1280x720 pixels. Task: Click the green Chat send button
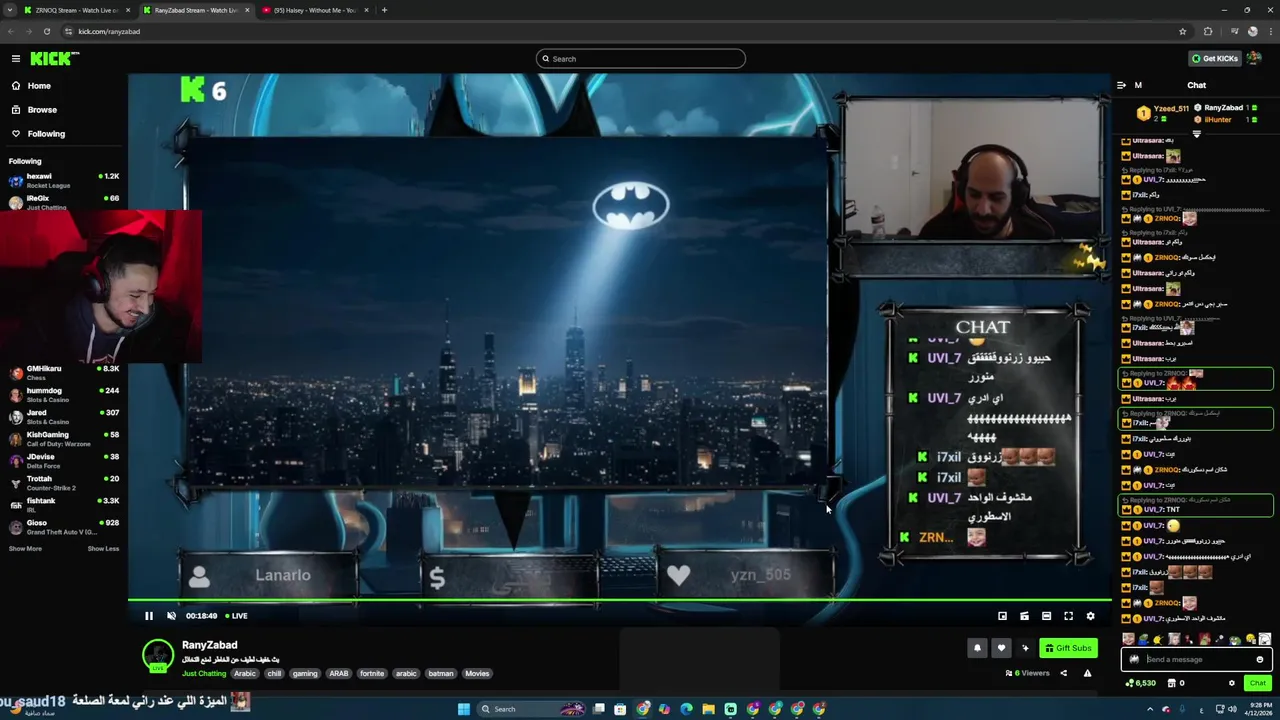(x=1257, y=683)
